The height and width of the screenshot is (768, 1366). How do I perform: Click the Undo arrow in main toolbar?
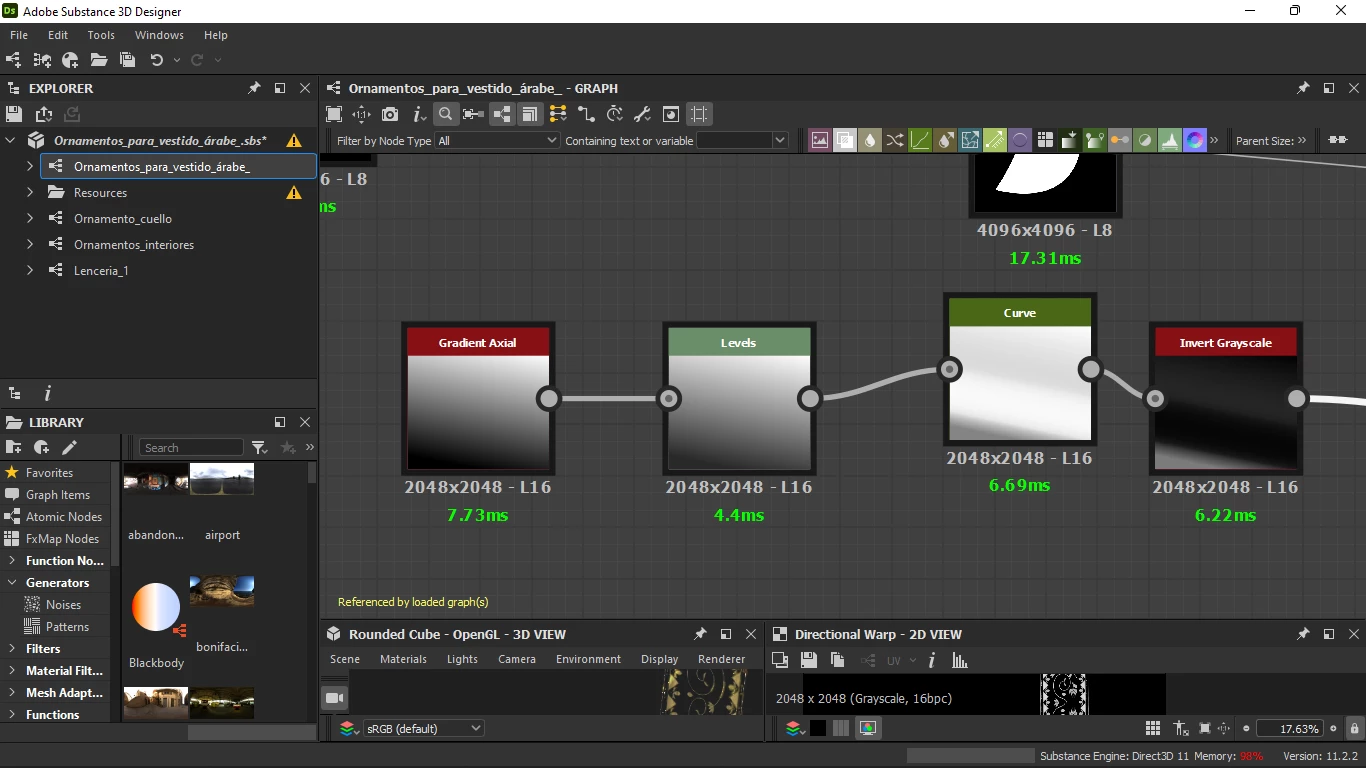point(157,60)
